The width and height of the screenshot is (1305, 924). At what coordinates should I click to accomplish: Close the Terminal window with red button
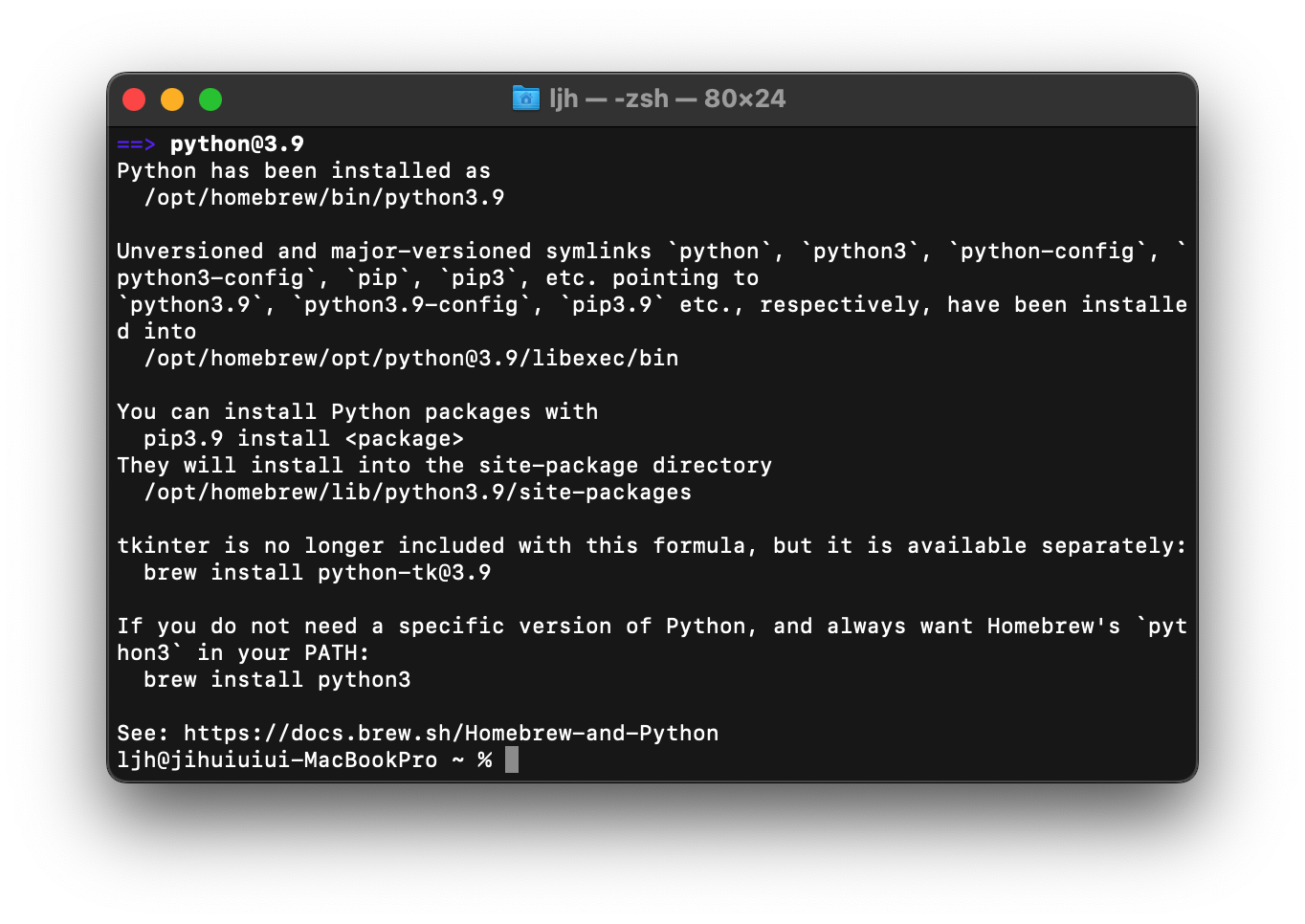click(134, 99)
